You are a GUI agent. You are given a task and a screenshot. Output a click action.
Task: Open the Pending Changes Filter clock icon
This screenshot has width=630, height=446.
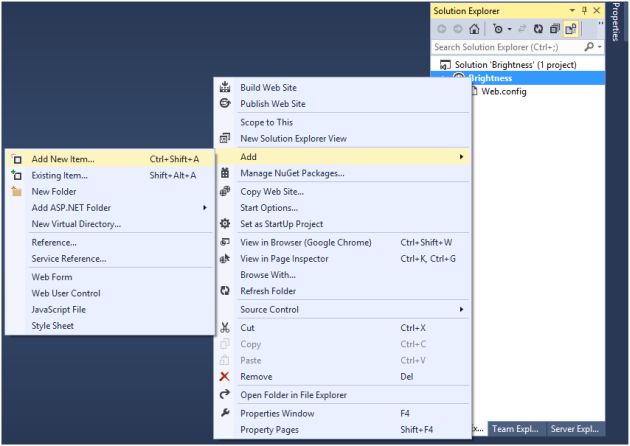(497, 29)
